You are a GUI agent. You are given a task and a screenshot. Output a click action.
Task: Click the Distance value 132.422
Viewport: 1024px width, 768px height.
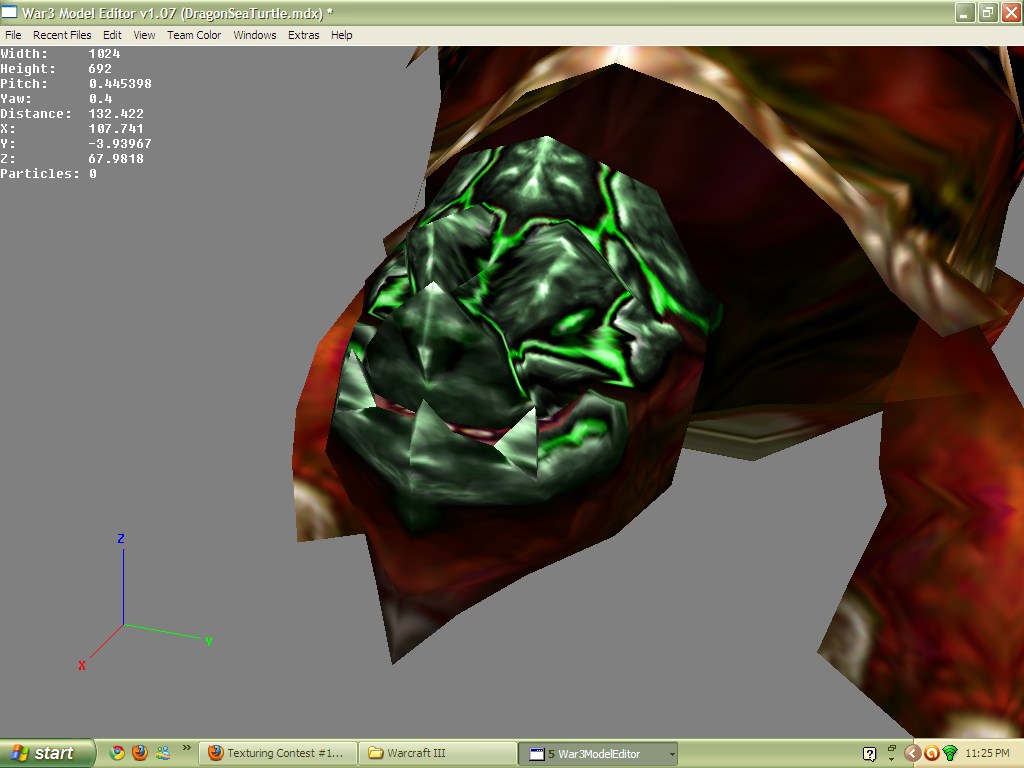point(116,114)
